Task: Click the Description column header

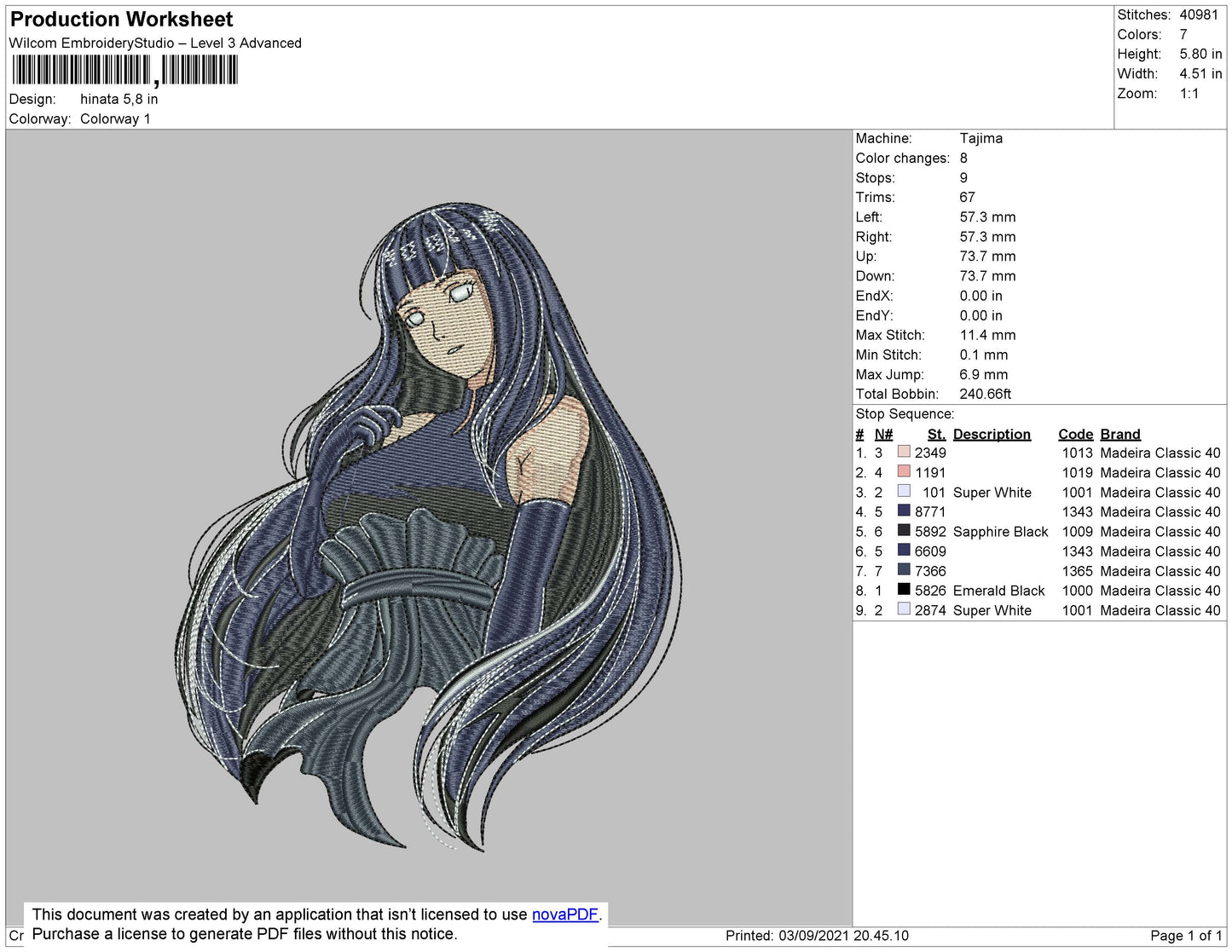Action: point(992,434)
